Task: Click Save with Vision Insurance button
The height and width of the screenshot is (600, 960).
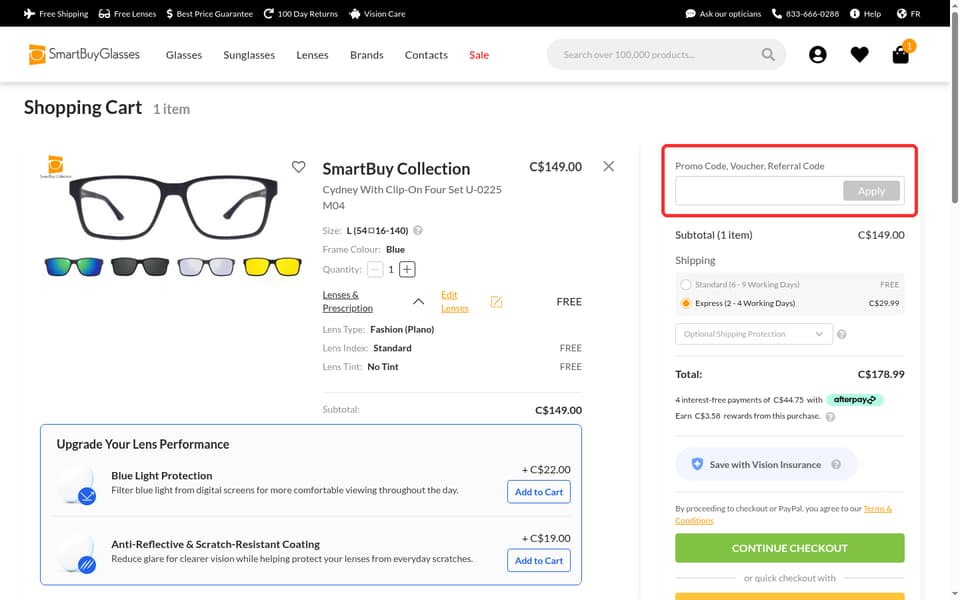Action: (x=766, y=465)
